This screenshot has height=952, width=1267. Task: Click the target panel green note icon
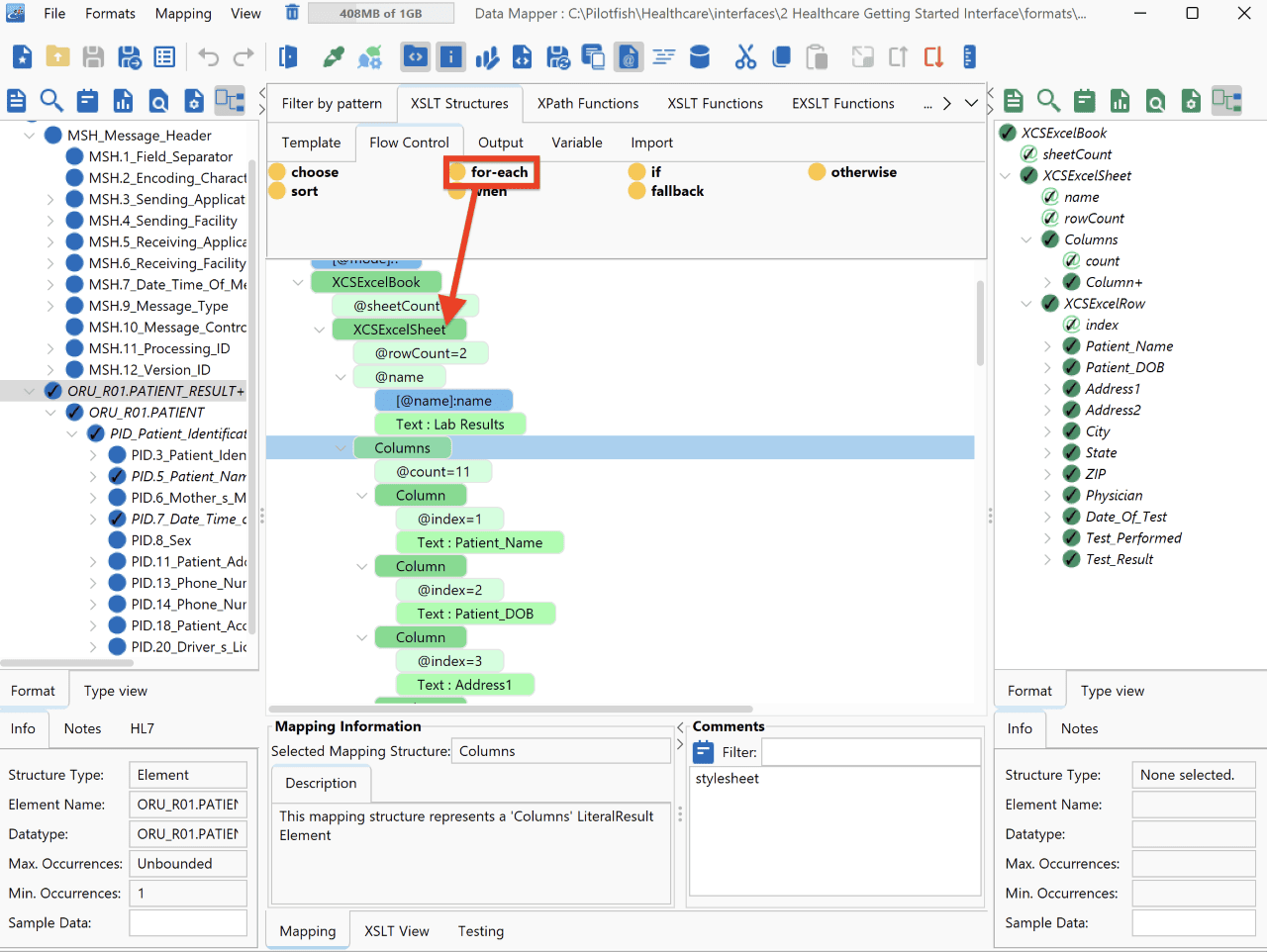pos(1085,100)
